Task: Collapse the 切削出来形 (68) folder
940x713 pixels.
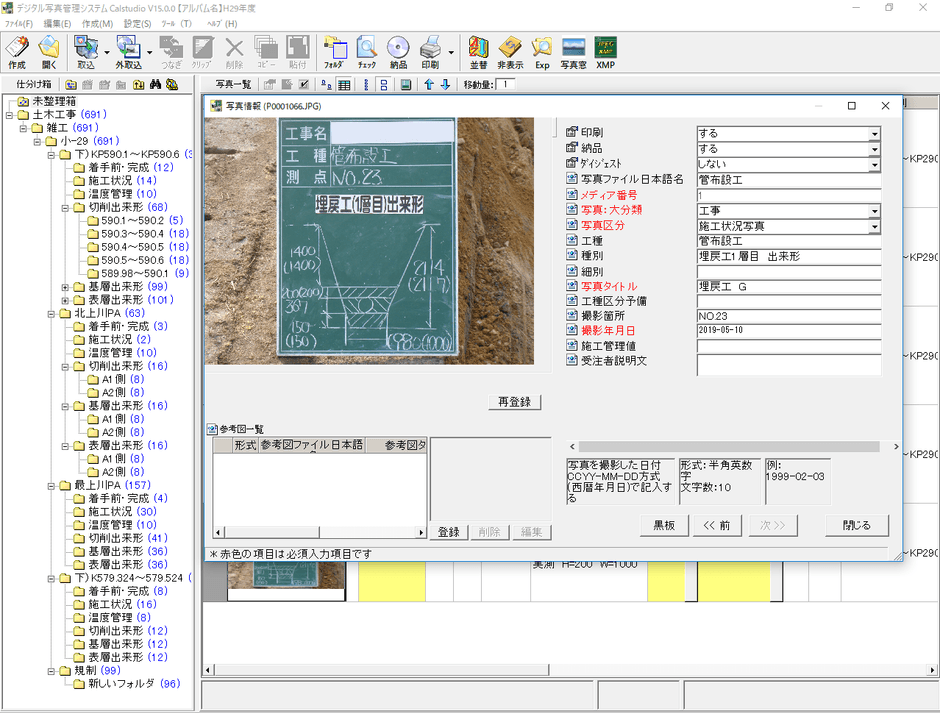Action: (x=66, y=207)
